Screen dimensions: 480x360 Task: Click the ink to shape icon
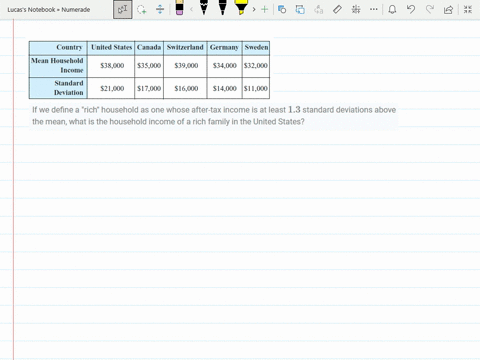[300, 9]
